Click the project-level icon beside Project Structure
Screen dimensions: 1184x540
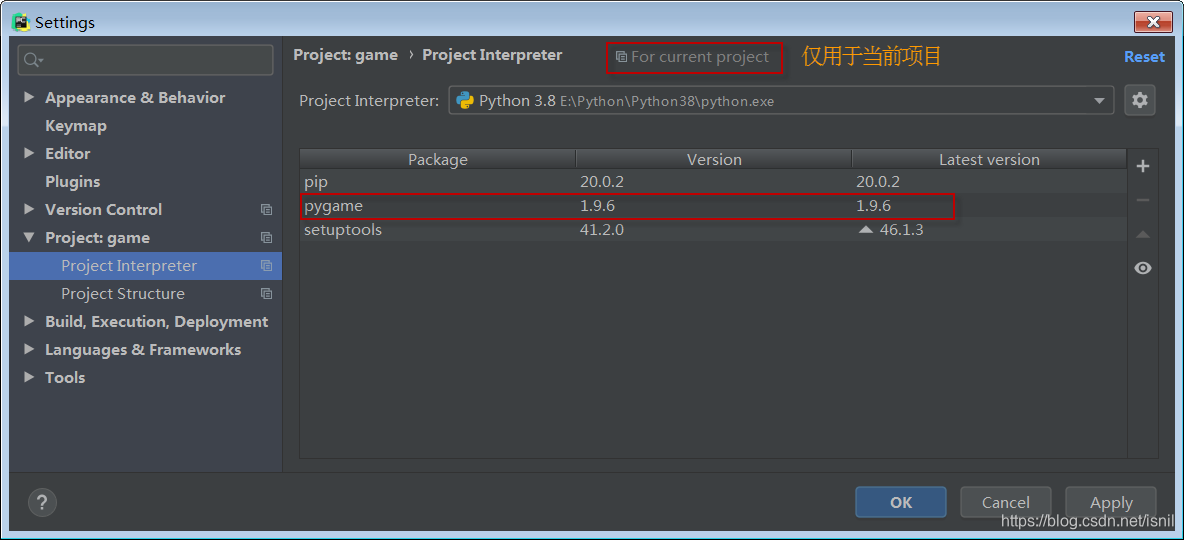click(267, 294)
